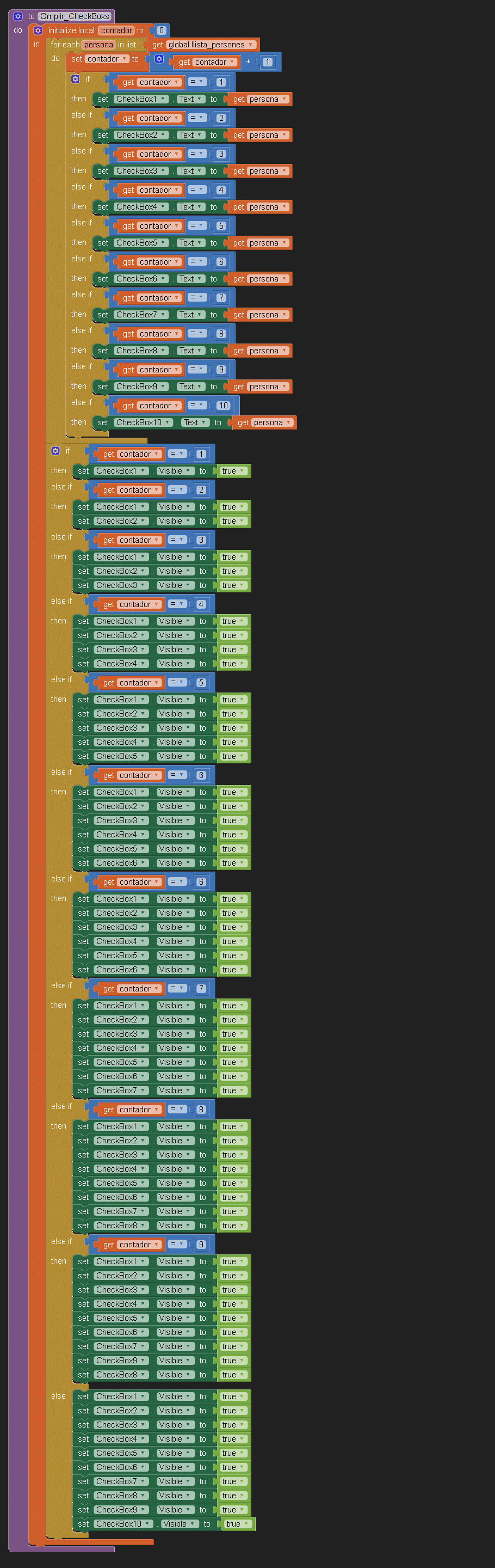Edit contador name in initialize local block
This screenshot has height=1568, width=495.
click(x=116, y=30)
